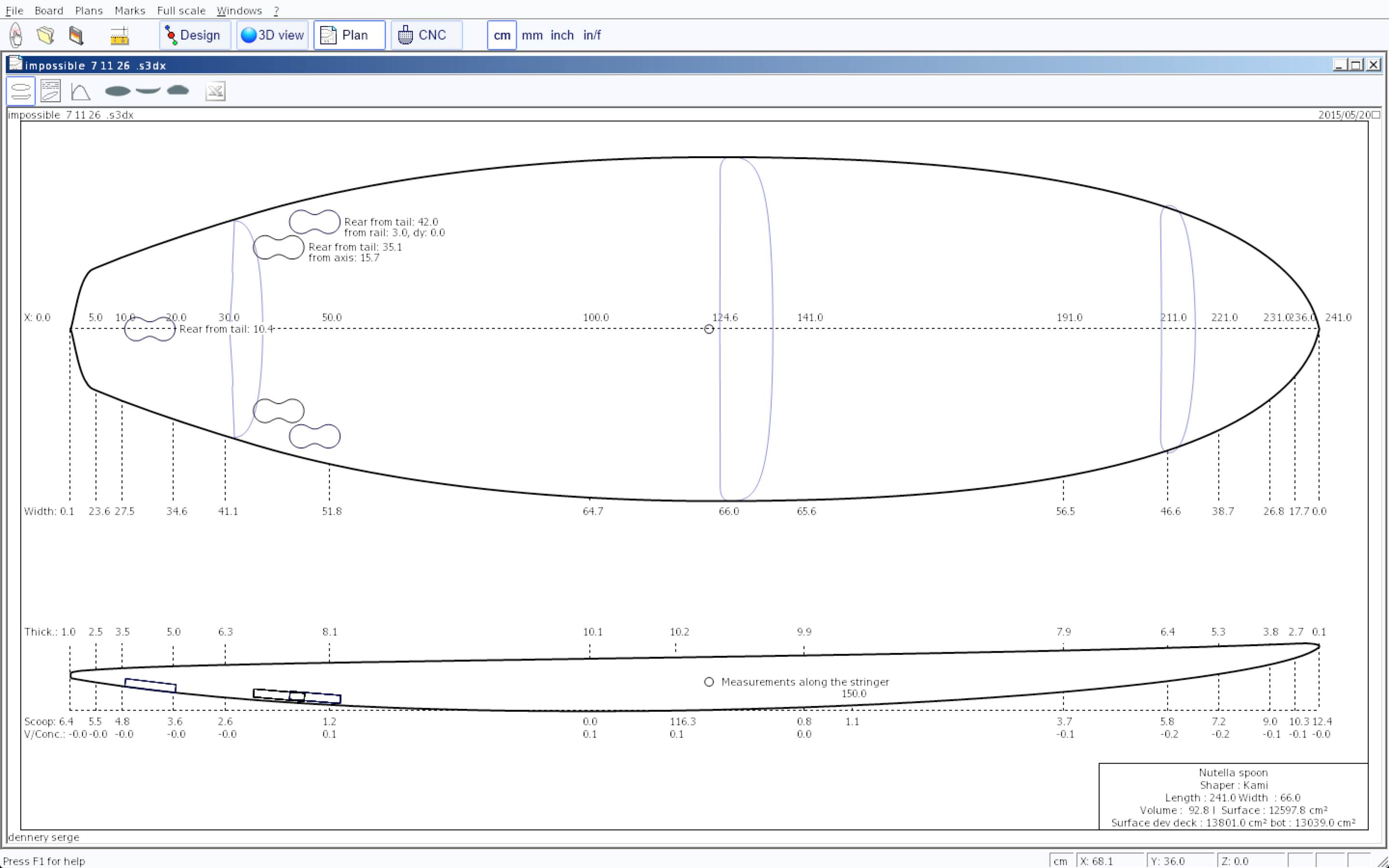Screen dimensions: 1389x868
Task: Open the curve distribution plan icon
Action: [x=81, y=91]
